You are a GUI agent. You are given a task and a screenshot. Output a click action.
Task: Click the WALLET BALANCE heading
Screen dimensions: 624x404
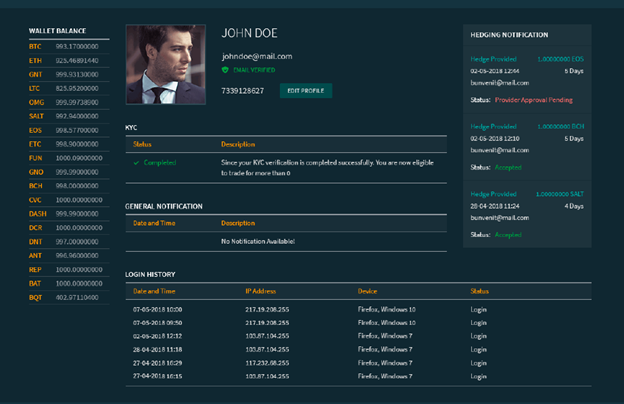point(57,31)
